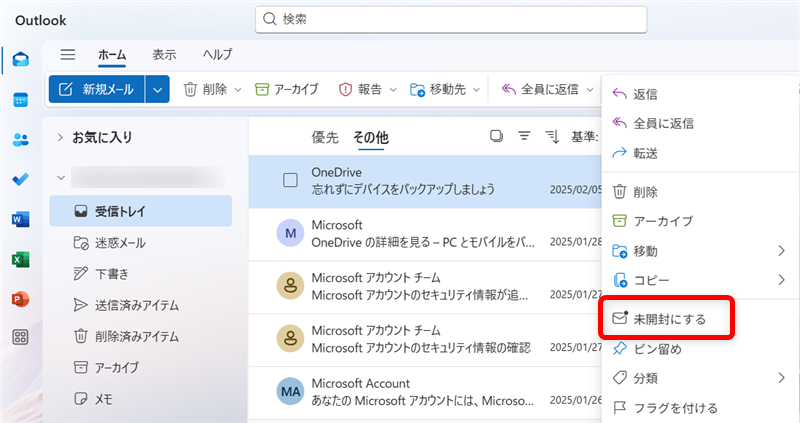Viewport: 800px width, 423px height.
Task: Open the 報告 dropdown arrow
Action: click(x=393, y=90)
